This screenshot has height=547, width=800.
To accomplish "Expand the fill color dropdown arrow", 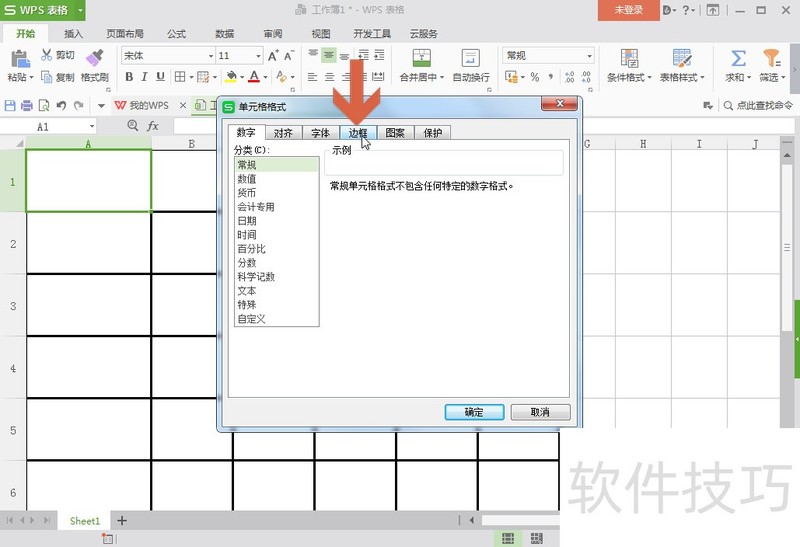I will point(242,78).
